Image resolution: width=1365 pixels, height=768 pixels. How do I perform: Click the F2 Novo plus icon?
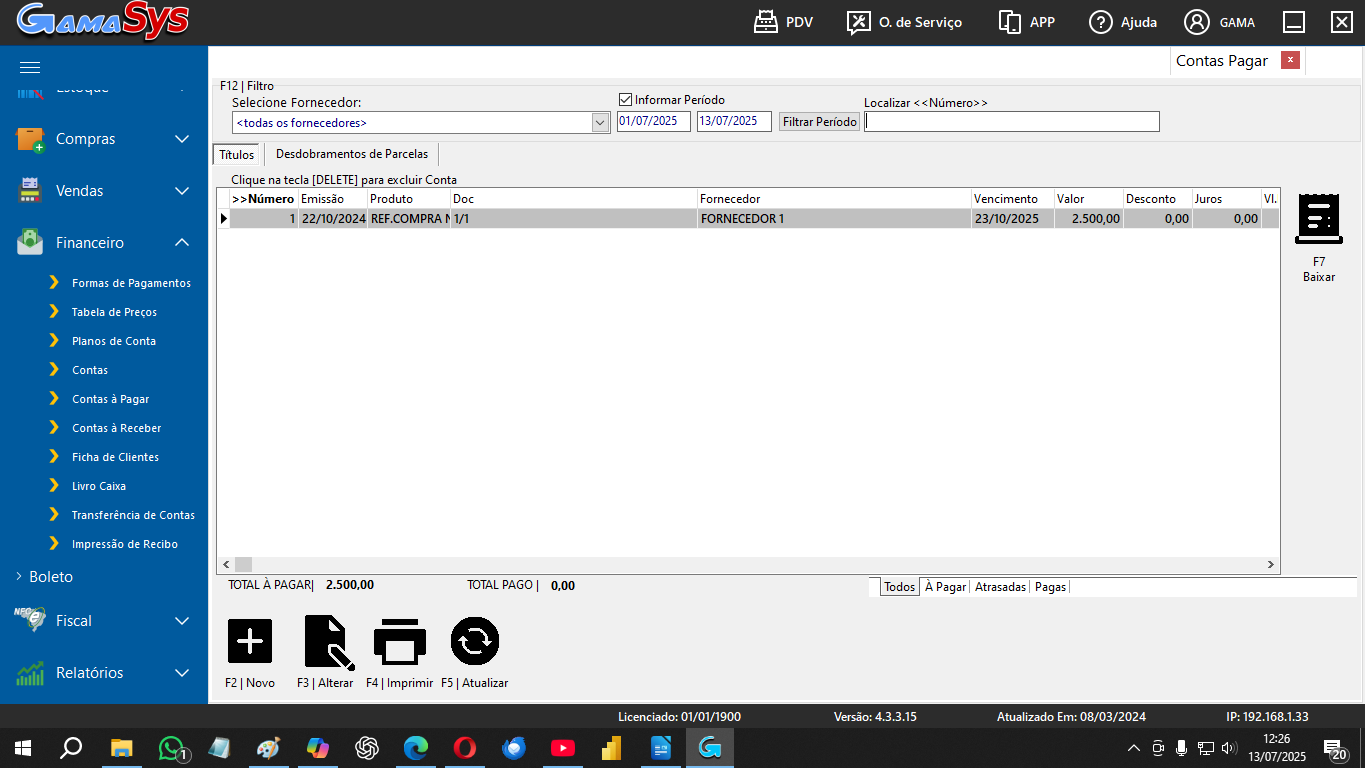250,641
